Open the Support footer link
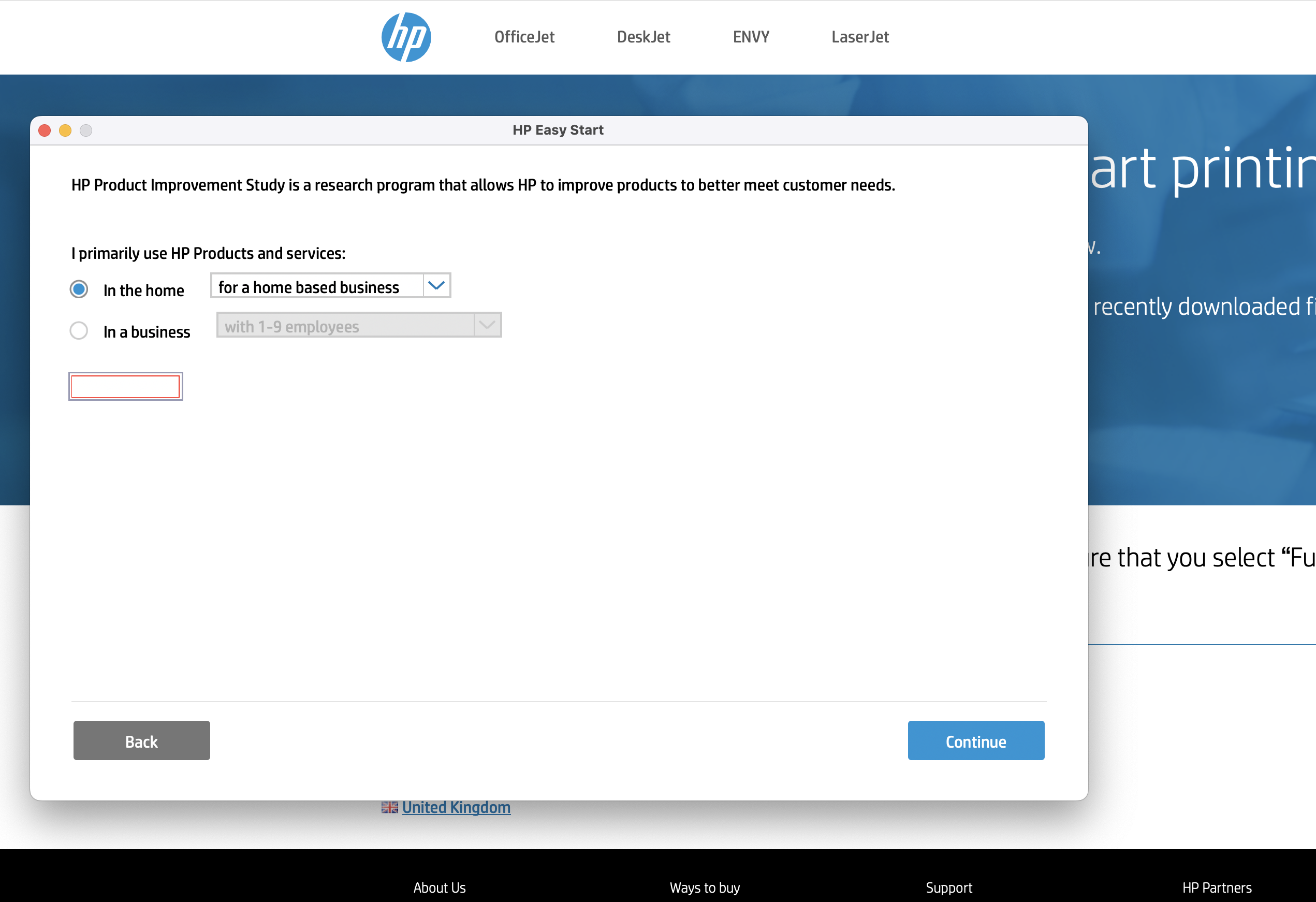Viewport: 1316px width, 902px height. 948,888
